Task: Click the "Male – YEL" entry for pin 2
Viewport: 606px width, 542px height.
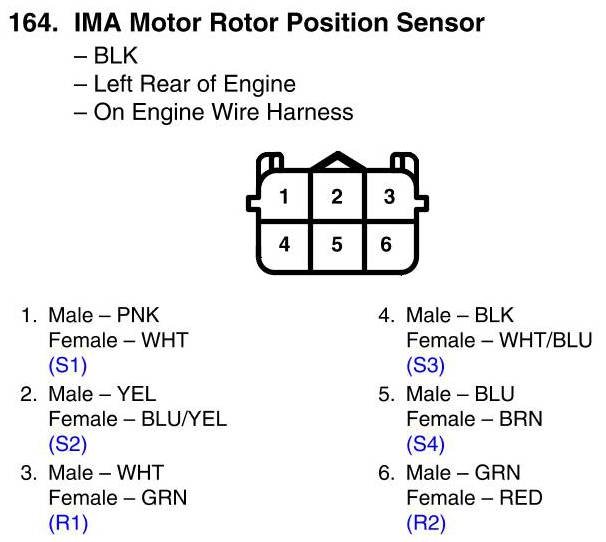Action: [102, 394]
